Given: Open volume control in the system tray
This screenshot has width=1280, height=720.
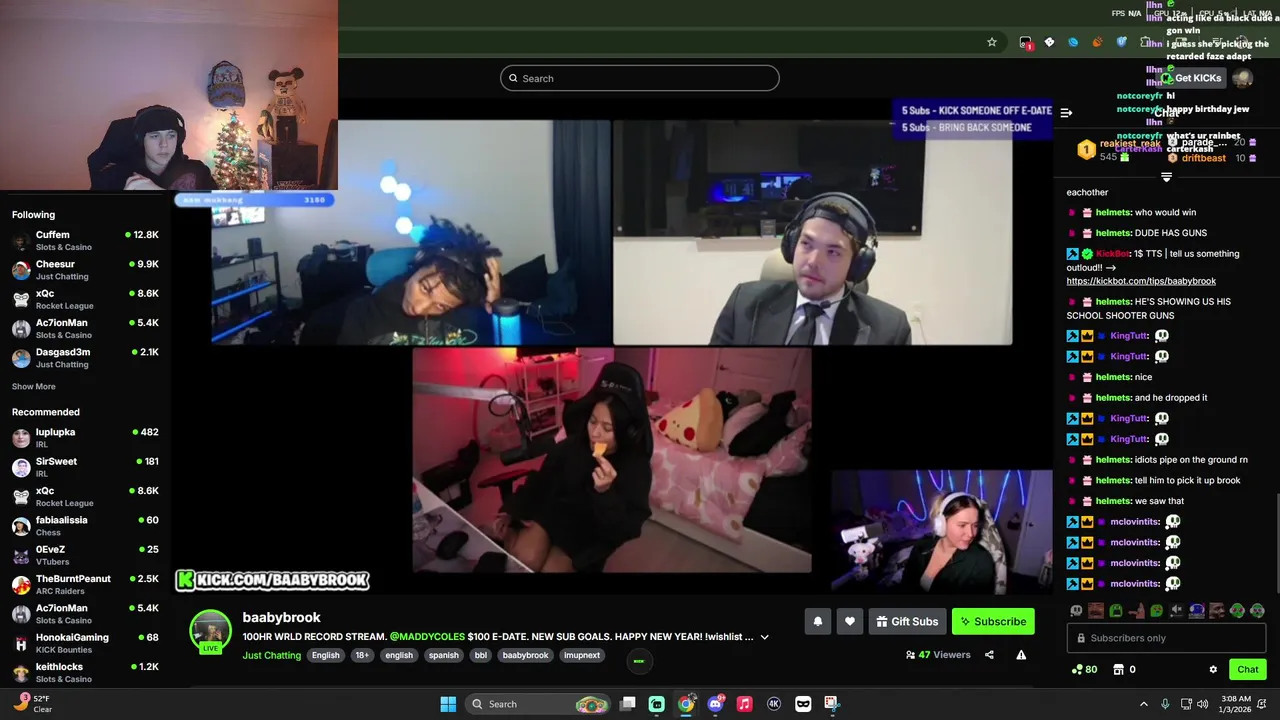Looking at the screenshot, I should coord(1203,704).
